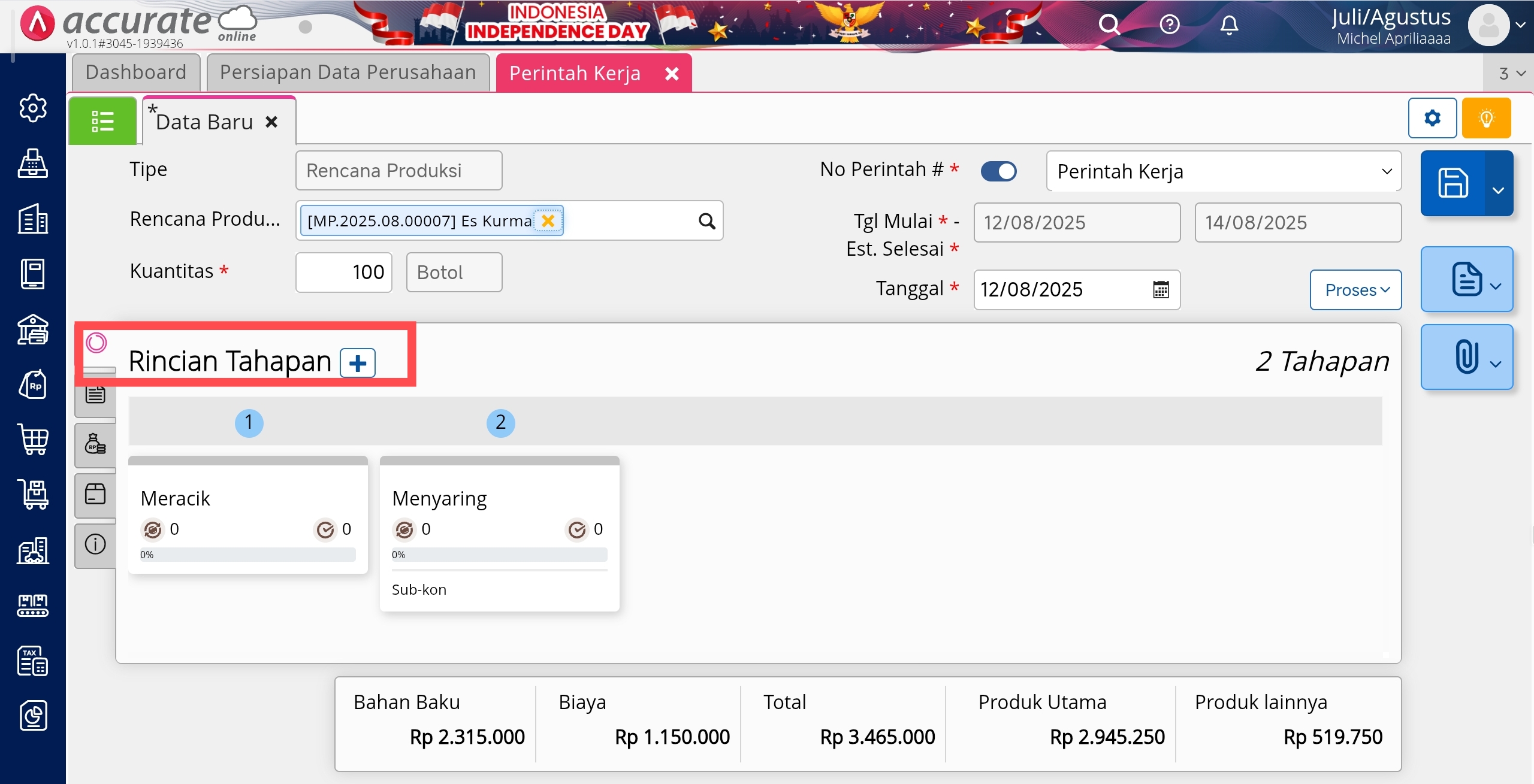This screenshot has width=1534, height=784.
Task: Click the orange lightbulb tips icon
Action: 1486,119
